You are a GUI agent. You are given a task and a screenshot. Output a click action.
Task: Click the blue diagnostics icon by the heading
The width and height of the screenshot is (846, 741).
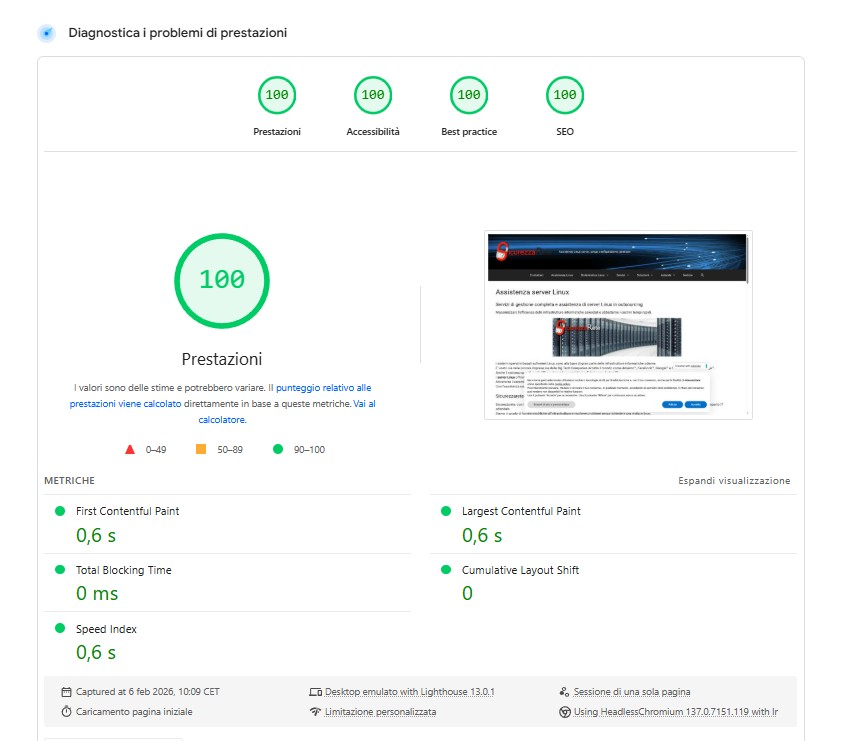[x=46, y=33]
